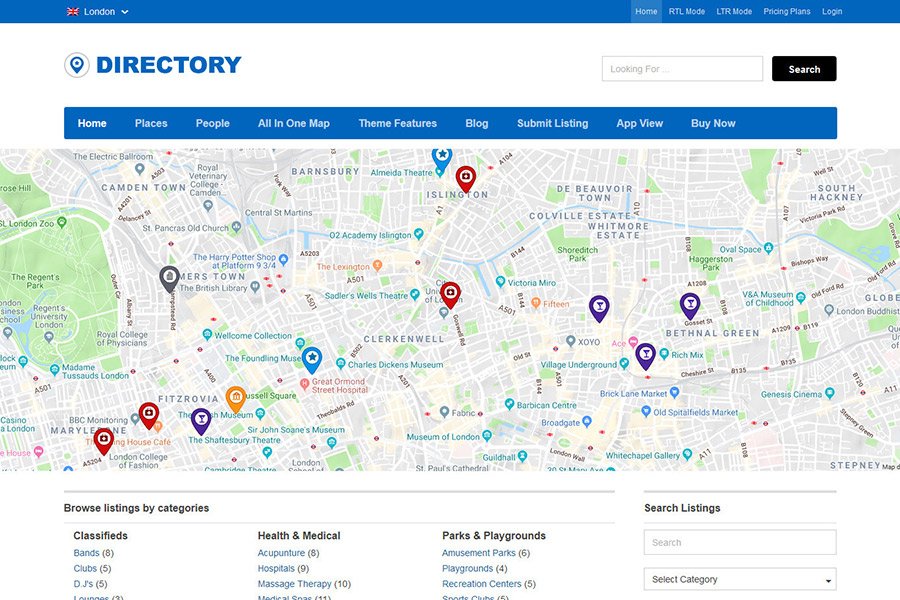900x600 pixels.
Task: Click the UK flag icon beside London
Action: pos(73,11)
